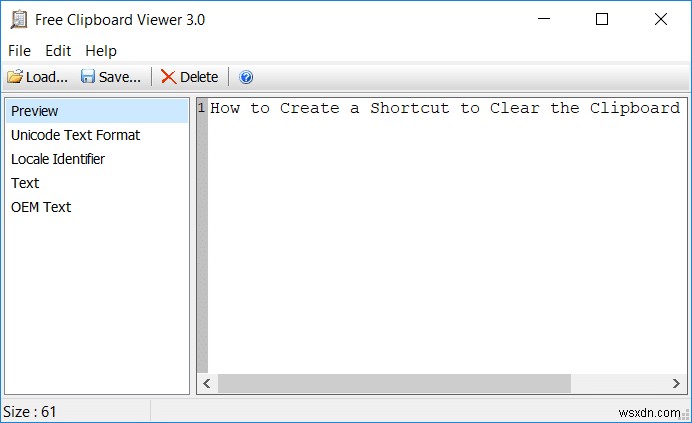
Task: Click the Free Clipboard Viewer app icon
Action: [17, 19]
